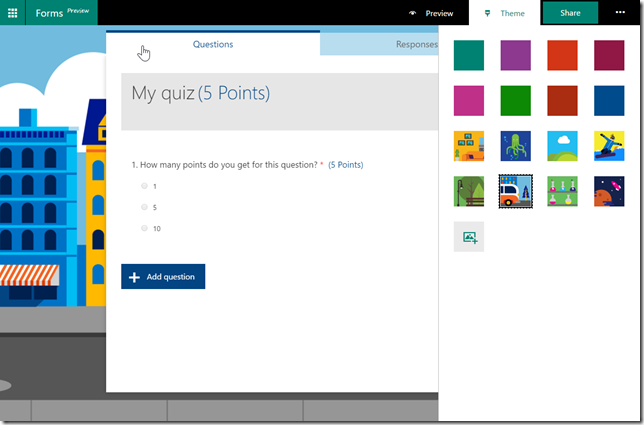The image size is (644, 425).
Task: Choose the space rocket planet theme image
Action: 609,191
